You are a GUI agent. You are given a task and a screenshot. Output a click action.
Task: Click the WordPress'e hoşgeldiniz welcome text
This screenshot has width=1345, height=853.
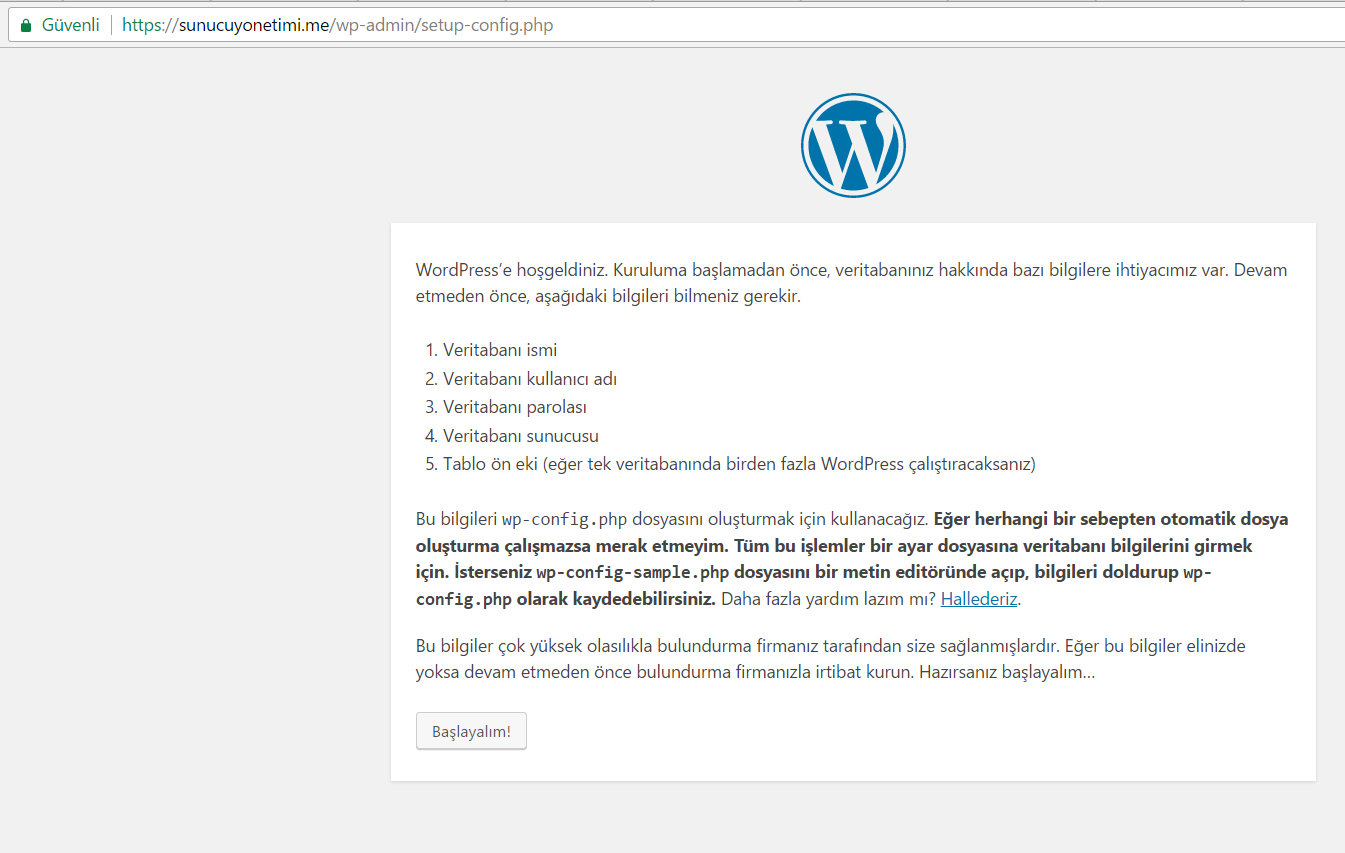[512, 270]
